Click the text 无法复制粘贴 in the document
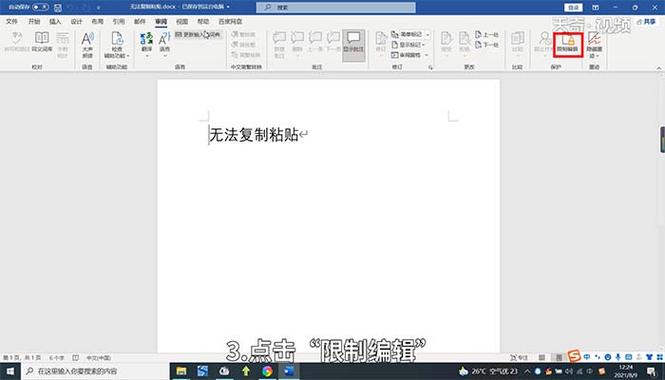This screenshot has height=380, width=665. click(254, 135)
